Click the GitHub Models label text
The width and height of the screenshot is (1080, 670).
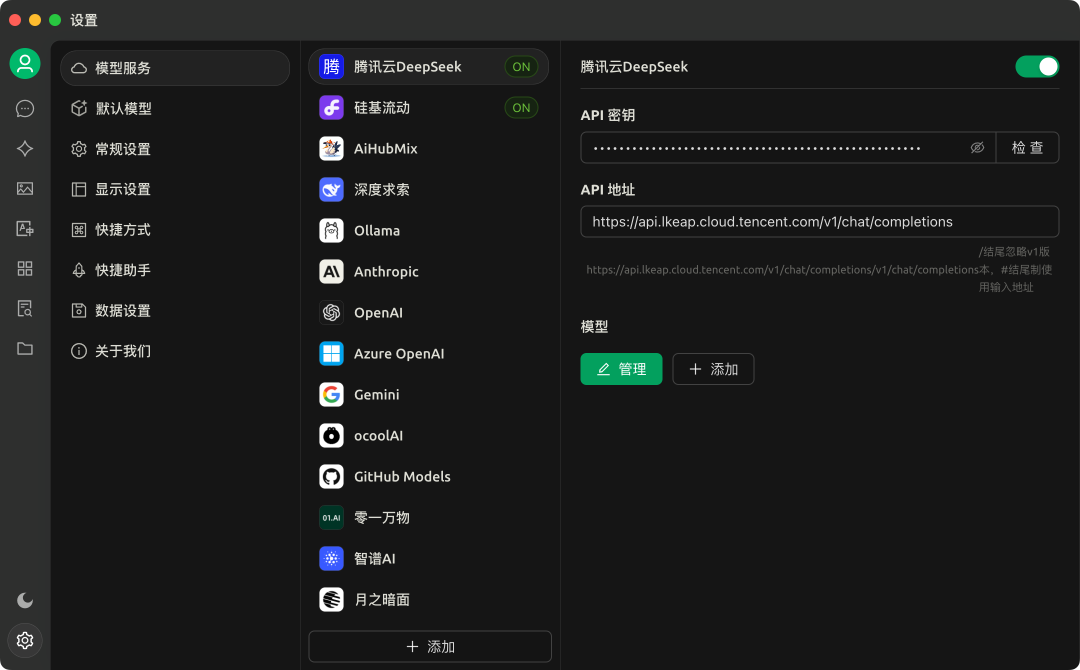point(402,477)
